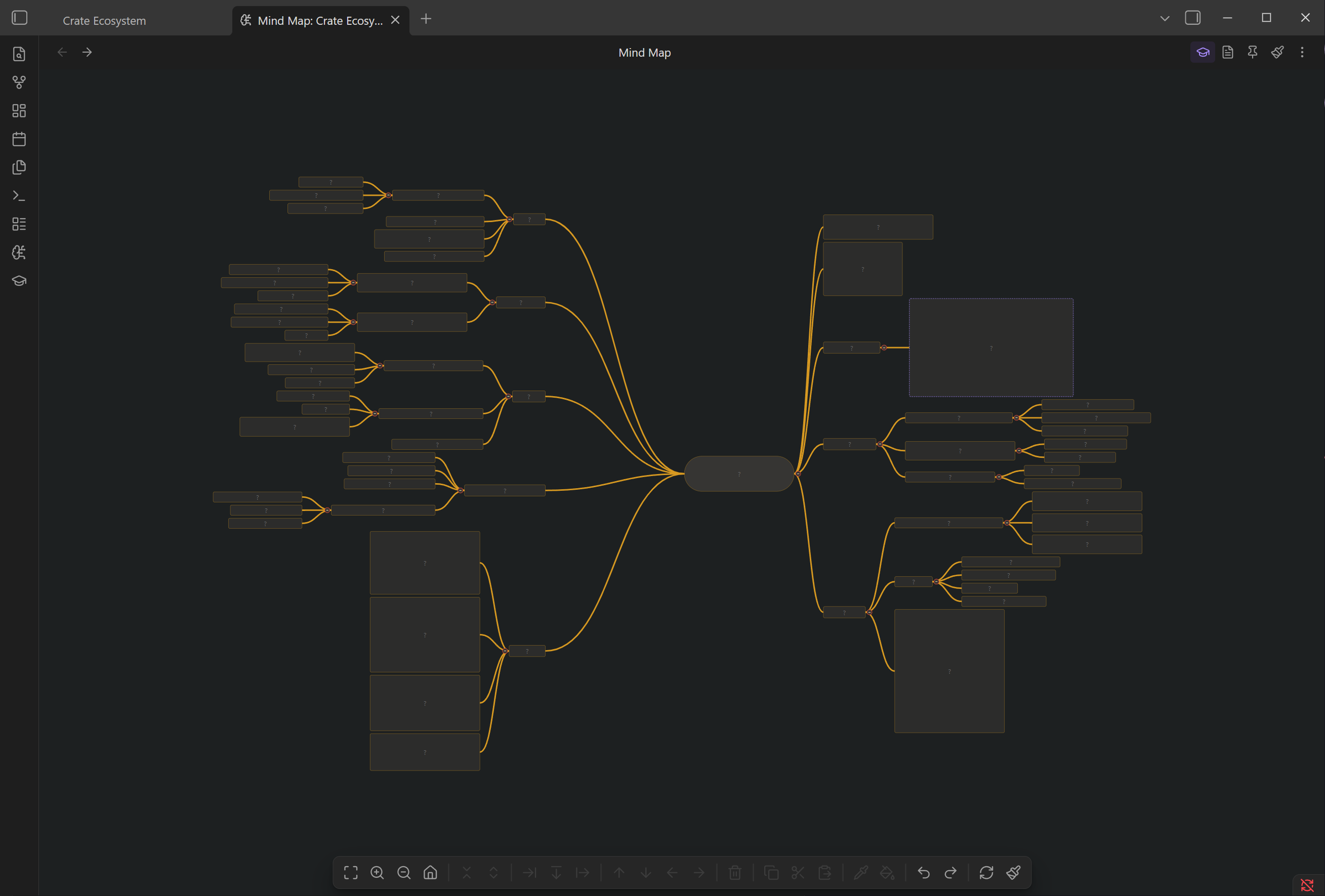This screenshot has width=1325, height=896.
Task: Click the undo icon in the mind map toolbar
Action: tap(924, 872)
